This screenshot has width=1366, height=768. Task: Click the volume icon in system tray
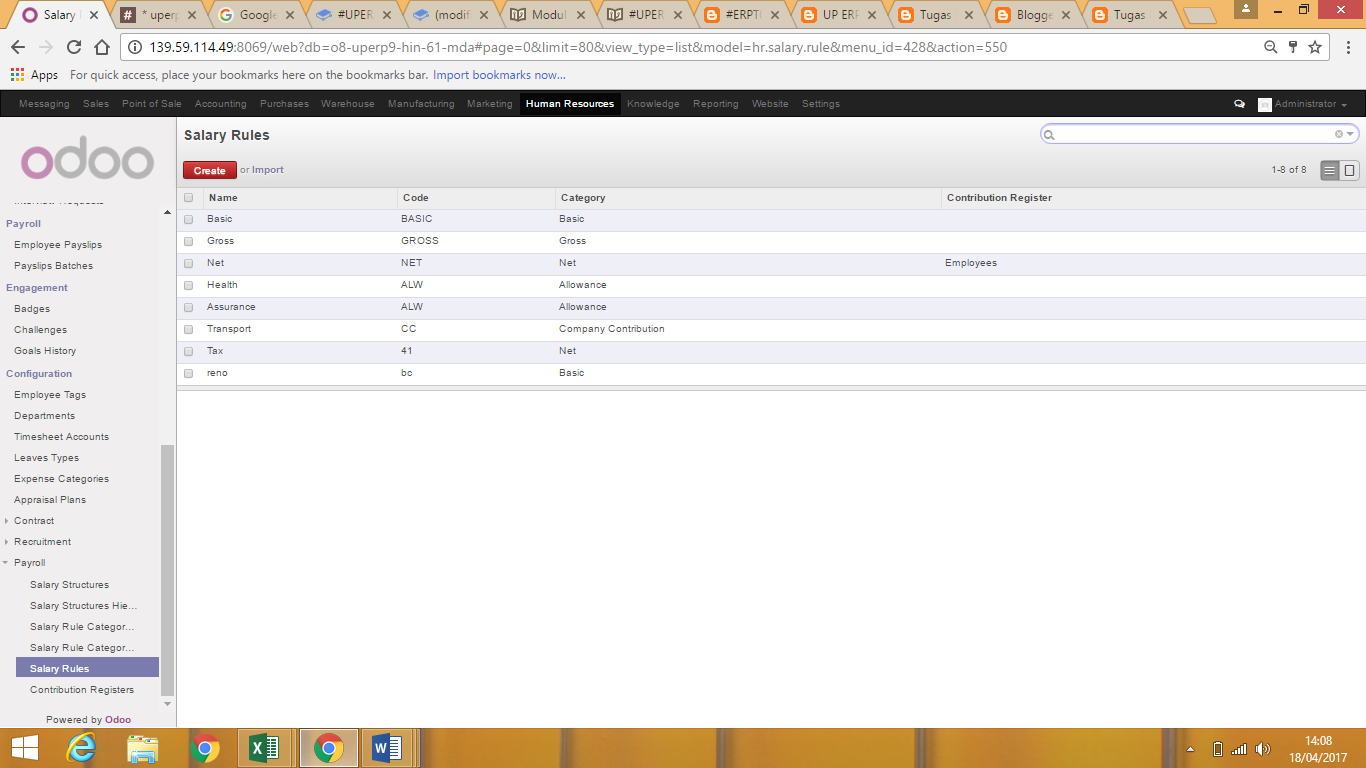(1263, 749)
